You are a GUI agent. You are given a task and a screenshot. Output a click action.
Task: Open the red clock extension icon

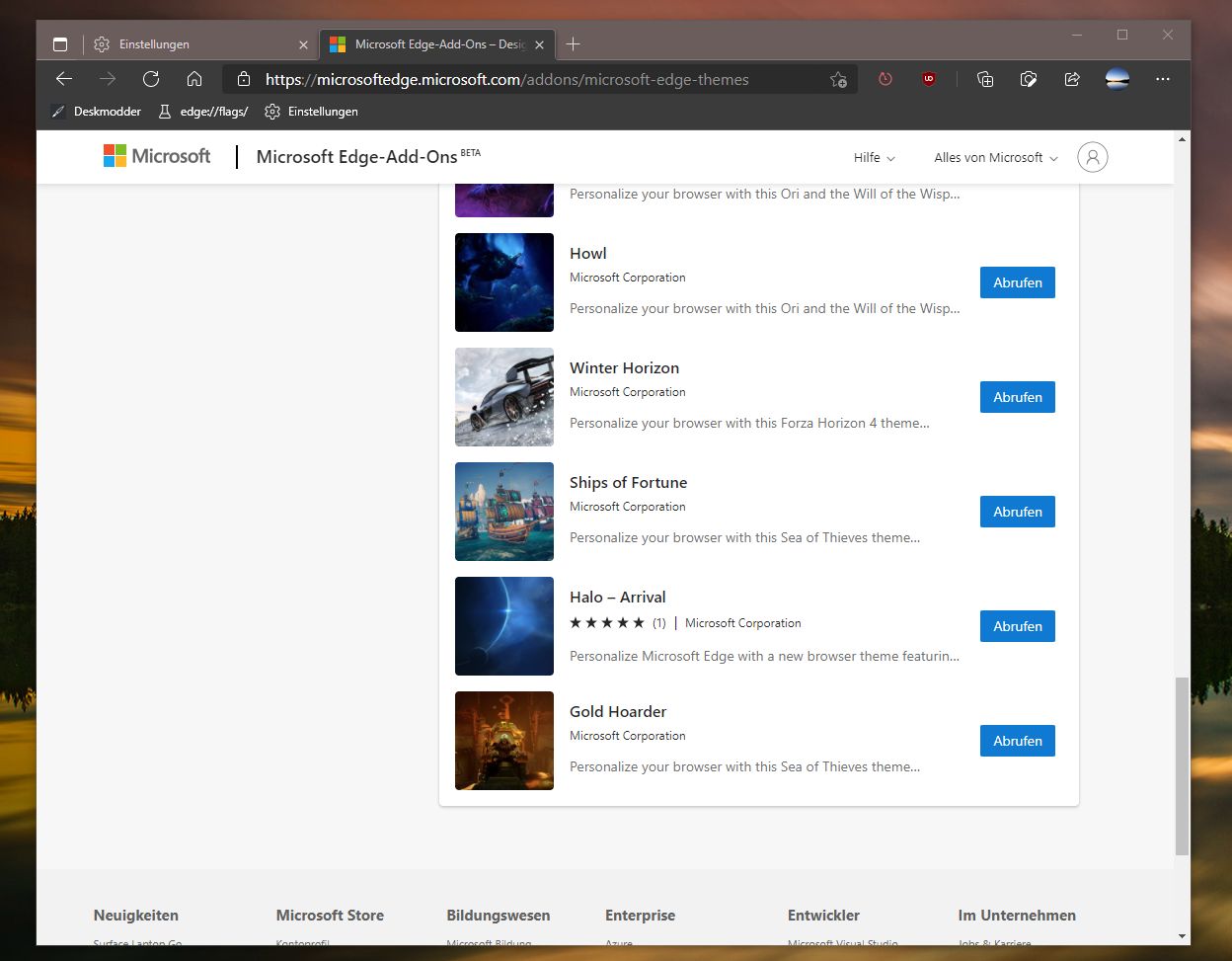(885, 79)
